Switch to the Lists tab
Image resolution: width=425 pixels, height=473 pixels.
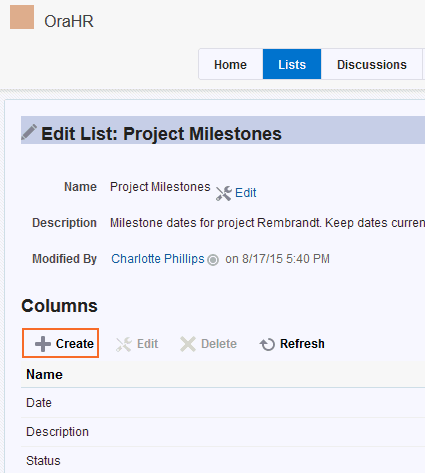point(292,64)
